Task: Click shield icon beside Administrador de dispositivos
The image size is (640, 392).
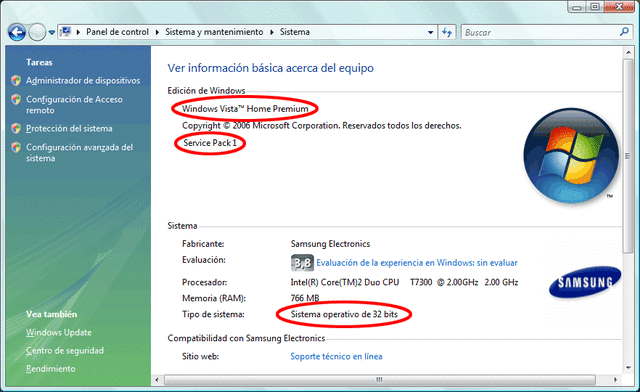Action: click(16, 80)
